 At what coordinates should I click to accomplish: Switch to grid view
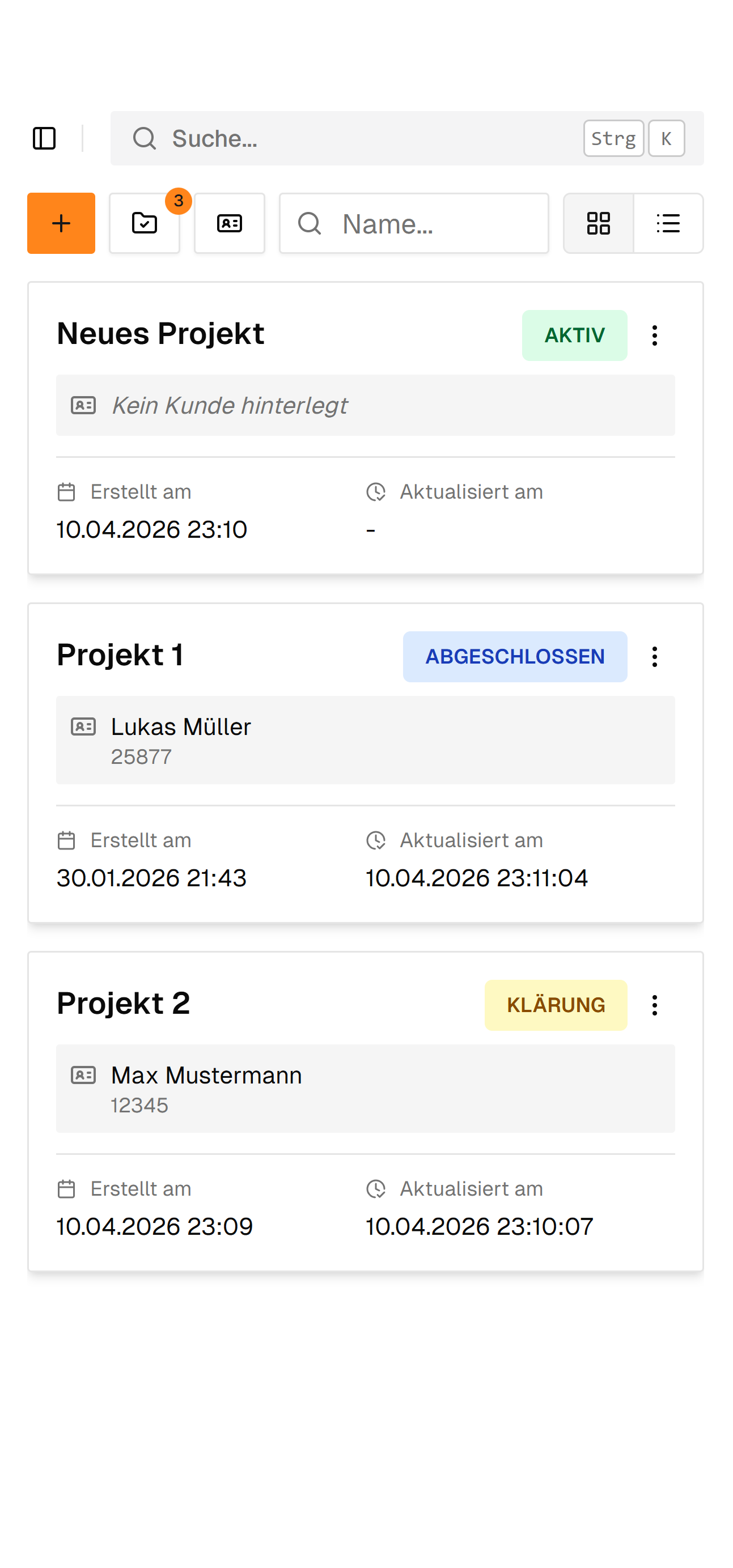[598, 223]
